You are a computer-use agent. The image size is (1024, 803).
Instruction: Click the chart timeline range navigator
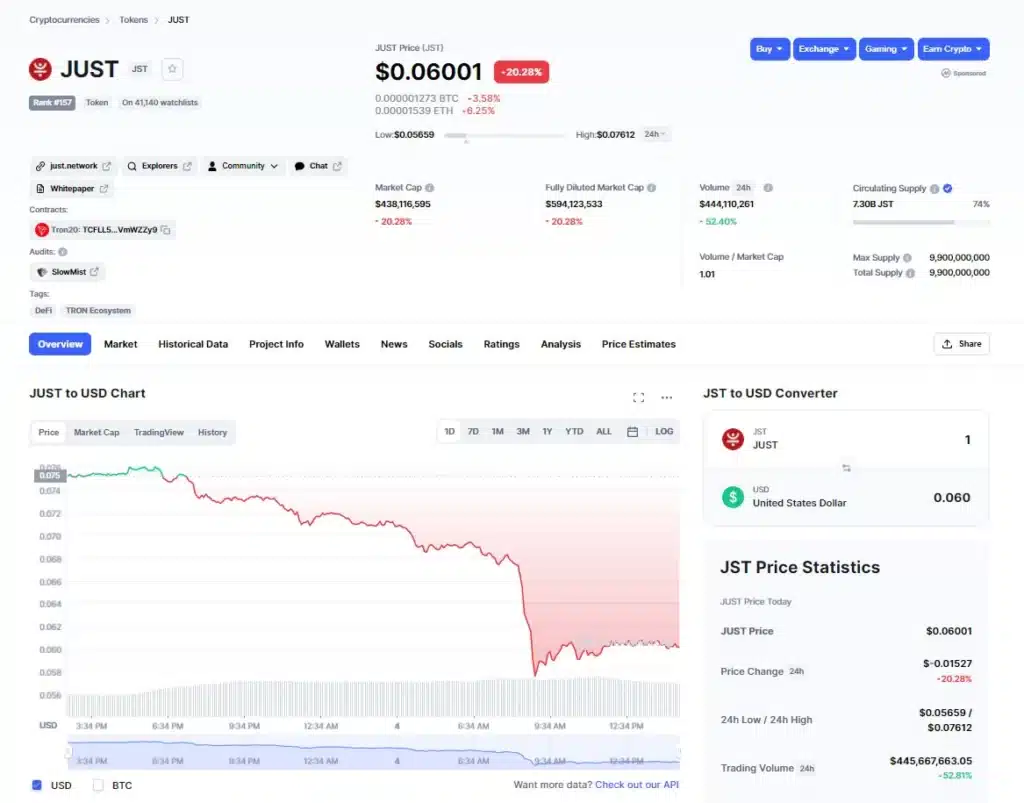(x=374, y=752)
